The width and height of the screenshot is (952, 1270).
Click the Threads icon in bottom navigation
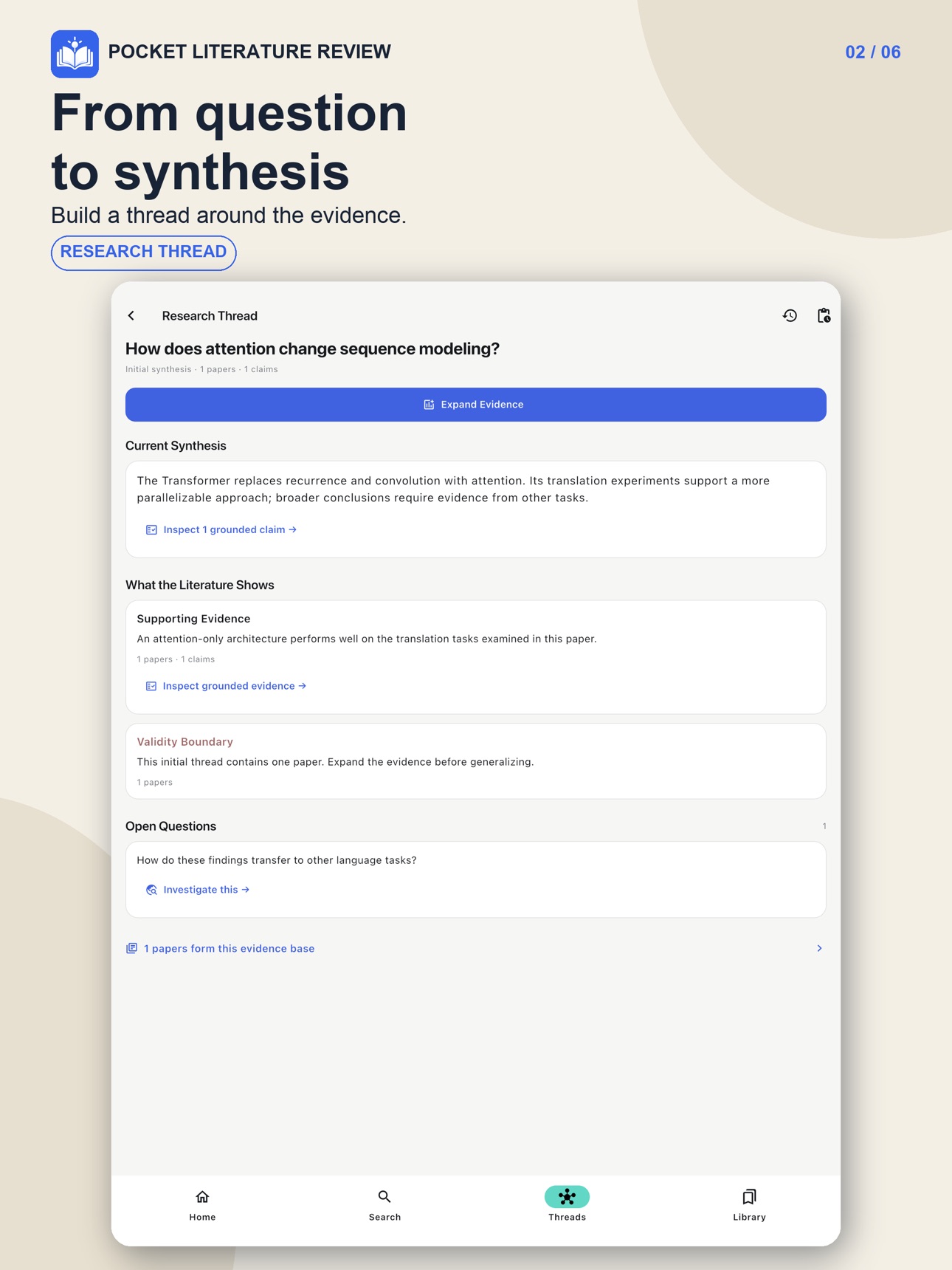click(567, 1196)
